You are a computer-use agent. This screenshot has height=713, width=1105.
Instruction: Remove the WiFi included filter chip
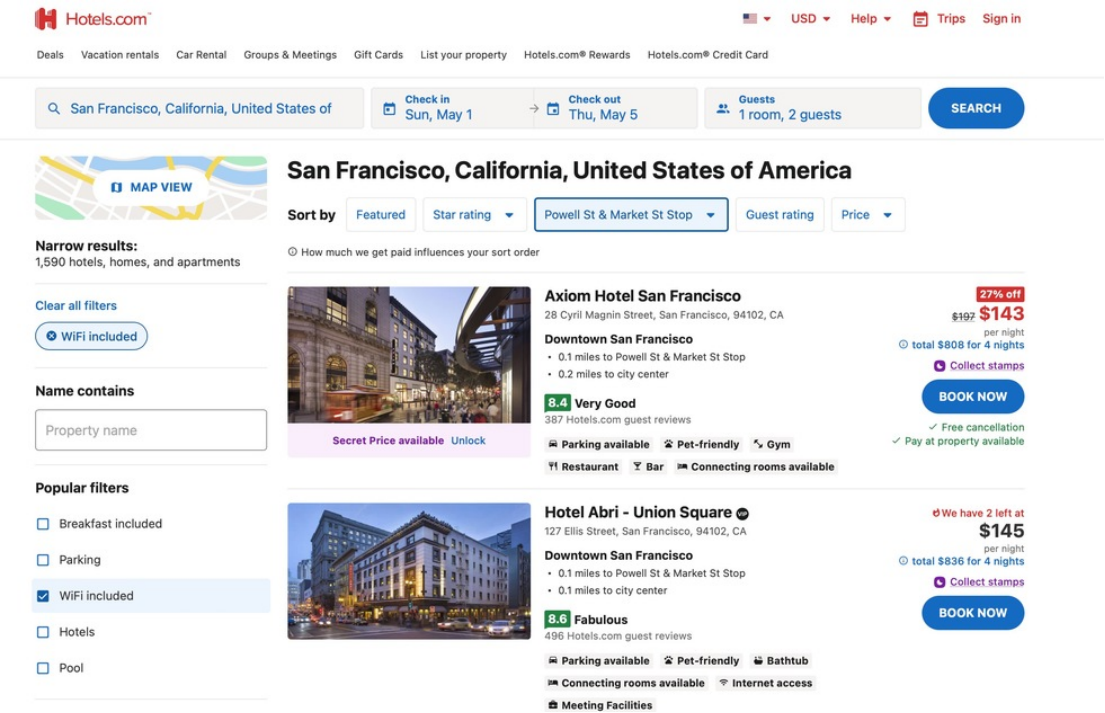[50, 337]
